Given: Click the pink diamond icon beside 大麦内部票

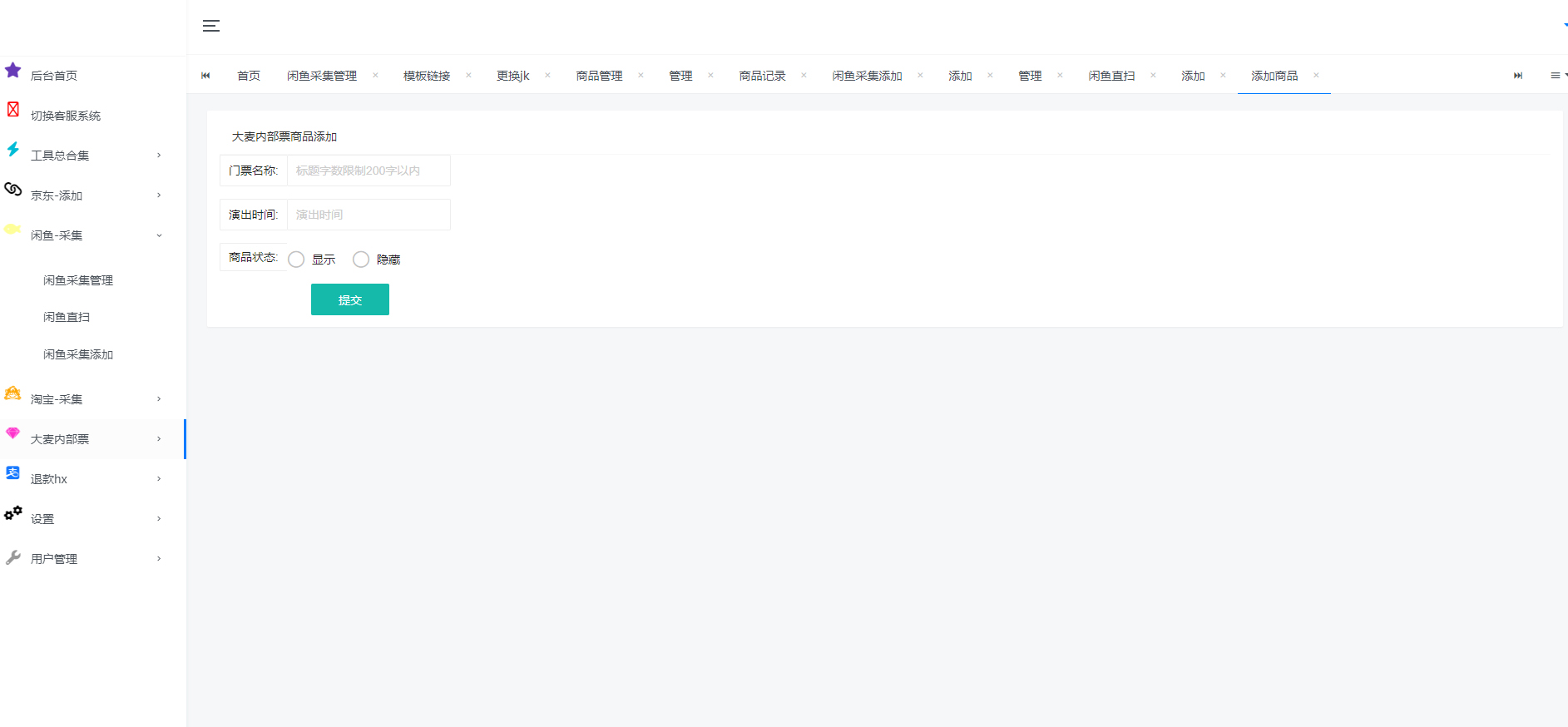Looking at the screenshot, I should [x=12, y=433].
